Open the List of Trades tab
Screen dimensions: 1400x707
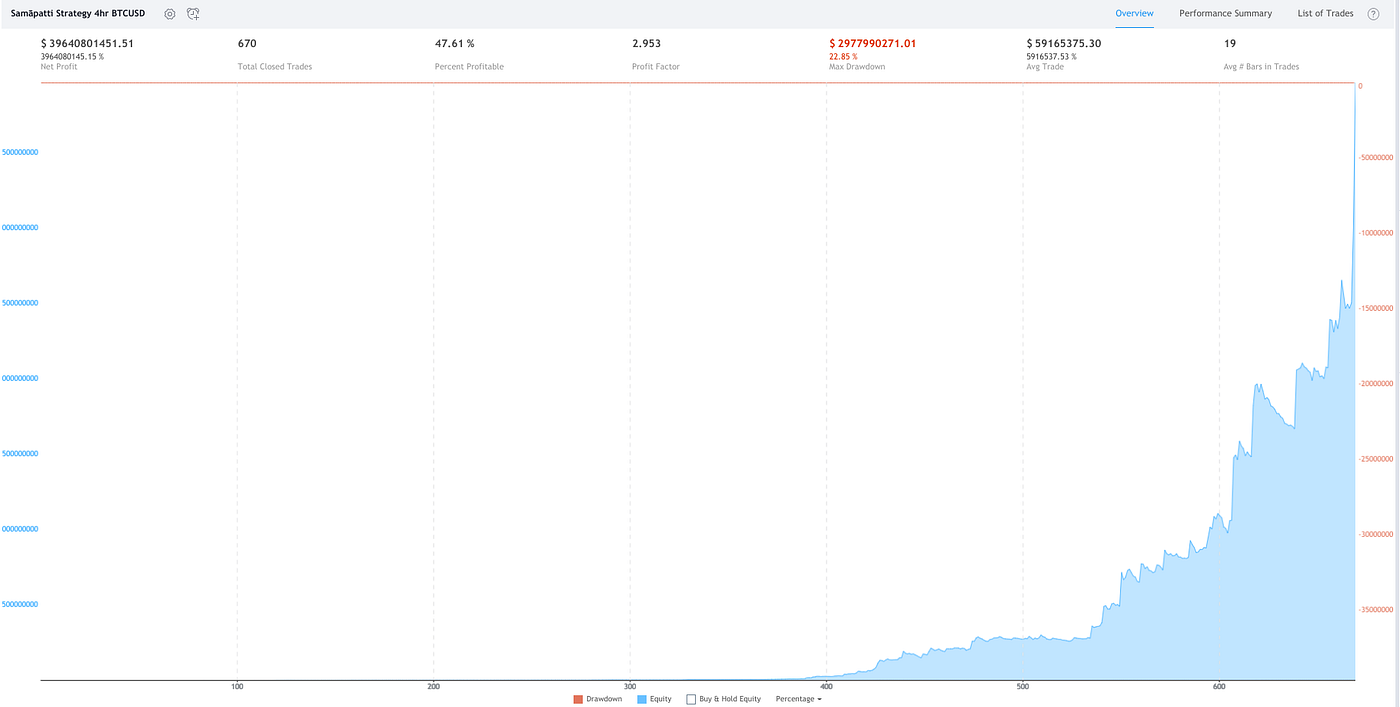(1325, 14)
